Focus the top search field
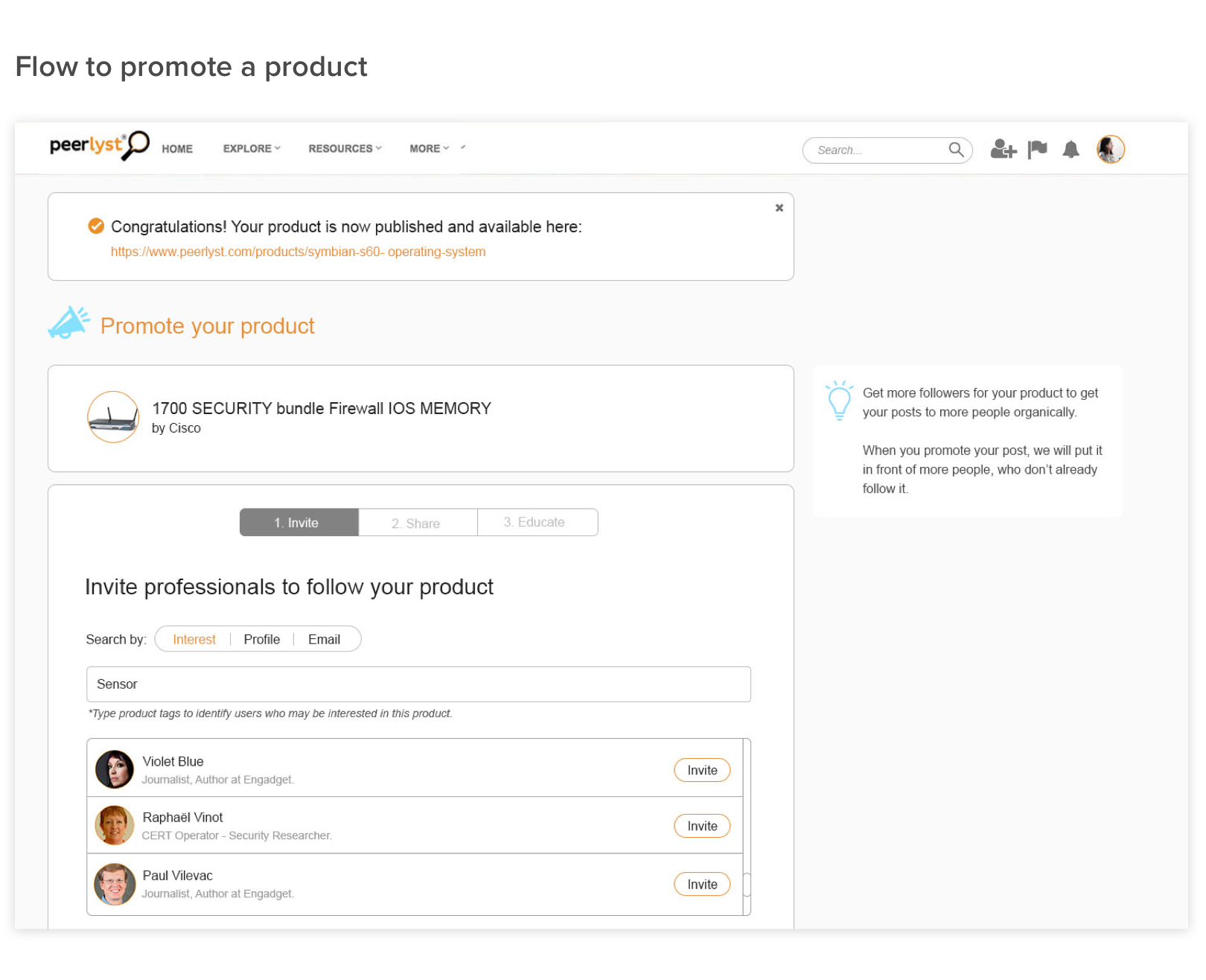 coord(887,150)
